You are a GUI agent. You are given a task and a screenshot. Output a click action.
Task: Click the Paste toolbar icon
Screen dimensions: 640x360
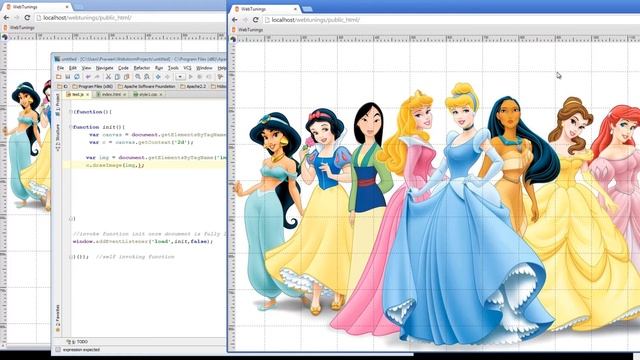[x=126, y=77]
